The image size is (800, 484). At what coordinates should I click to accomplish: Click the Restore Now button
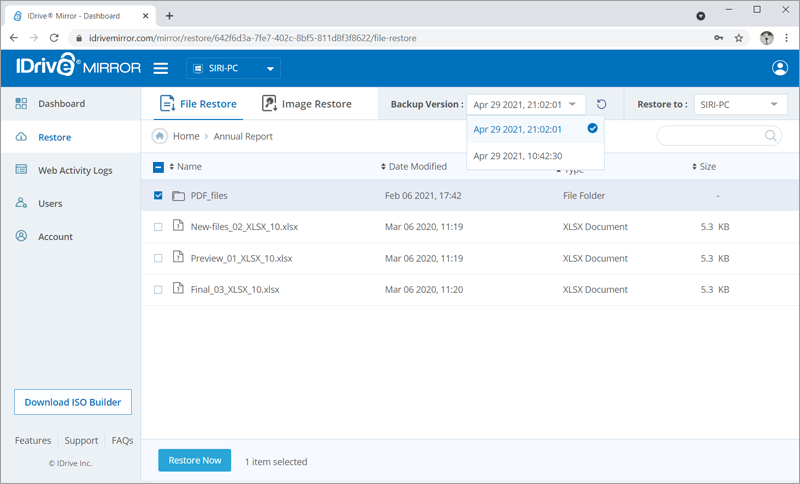[194, 460]
